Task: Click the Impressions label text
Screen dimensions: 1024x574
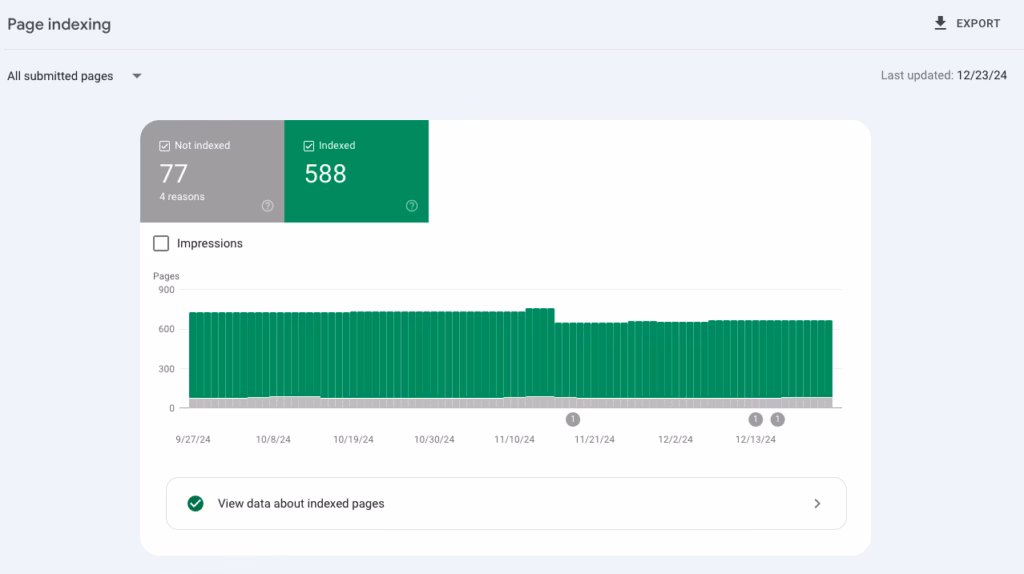Action: coord(210,243)
